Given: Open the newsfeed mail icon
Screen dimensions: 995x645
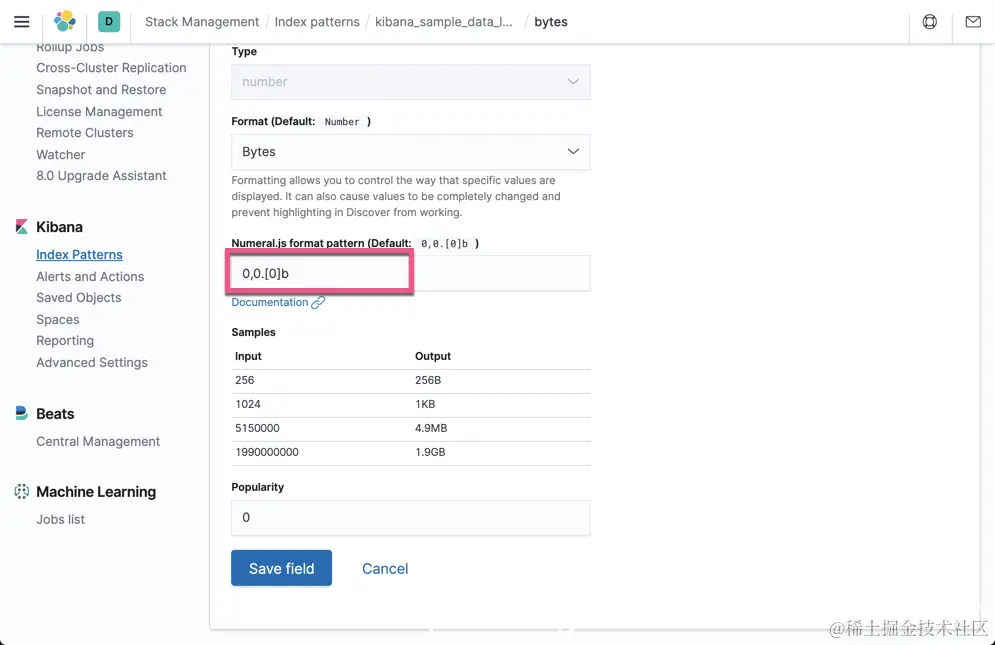Looking at the screenshot, I should pyautogui.click(x=973, y=22).
